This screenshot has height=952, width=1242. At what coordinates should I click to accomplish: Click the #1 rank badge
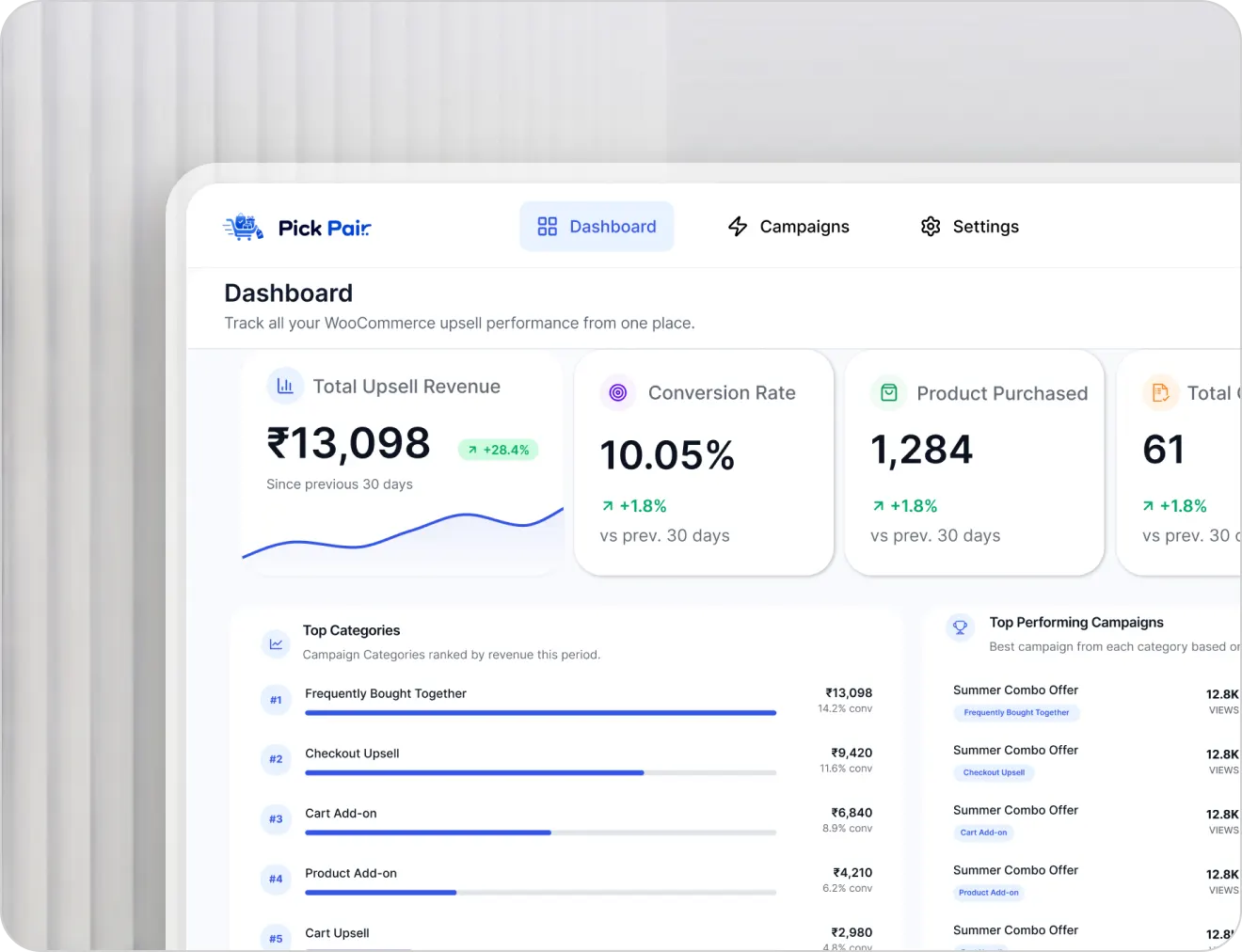(x=276, y=700)
